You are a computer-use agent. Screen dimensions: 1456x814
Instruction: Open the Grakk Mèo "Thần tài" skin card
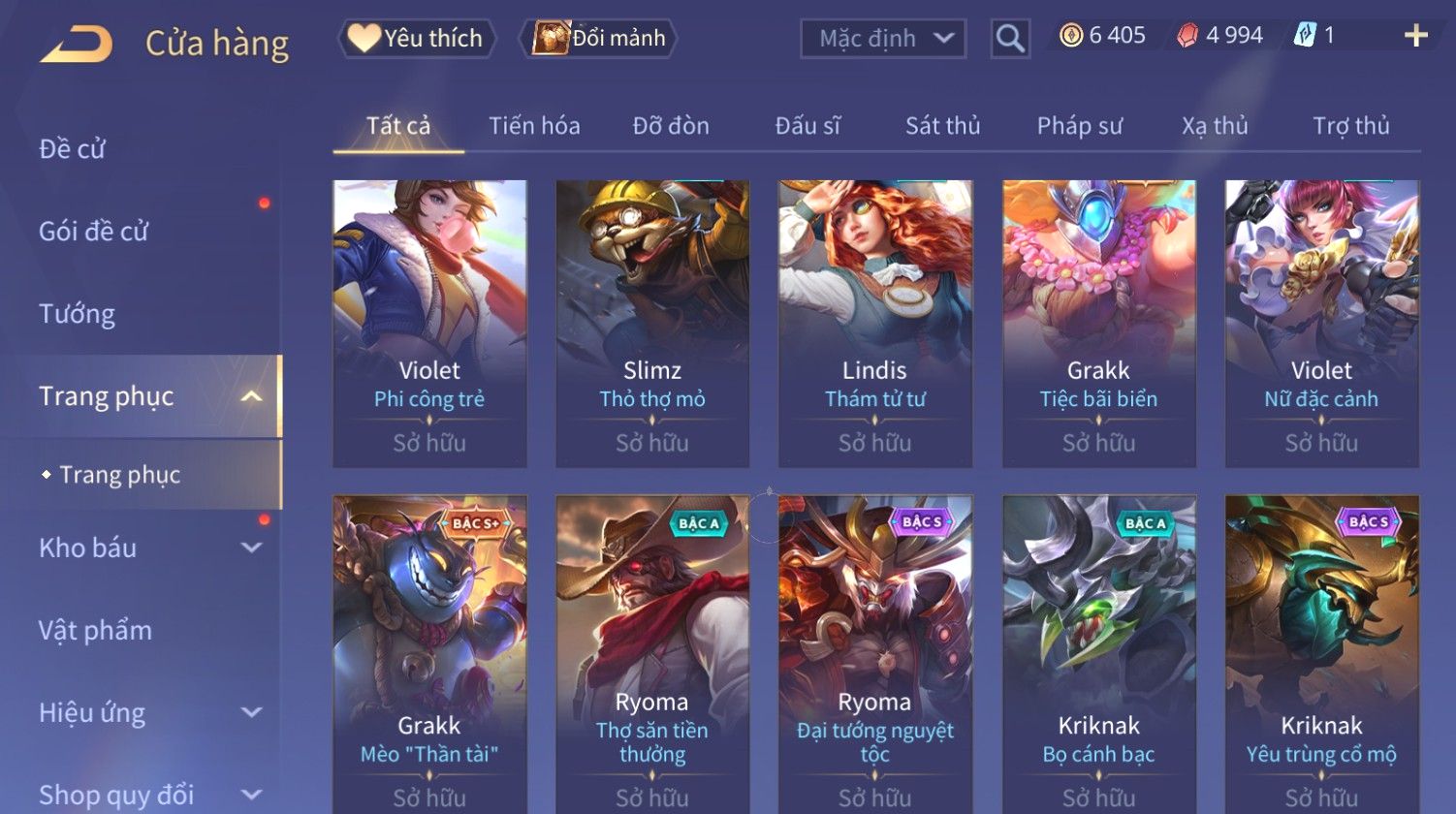429,654
